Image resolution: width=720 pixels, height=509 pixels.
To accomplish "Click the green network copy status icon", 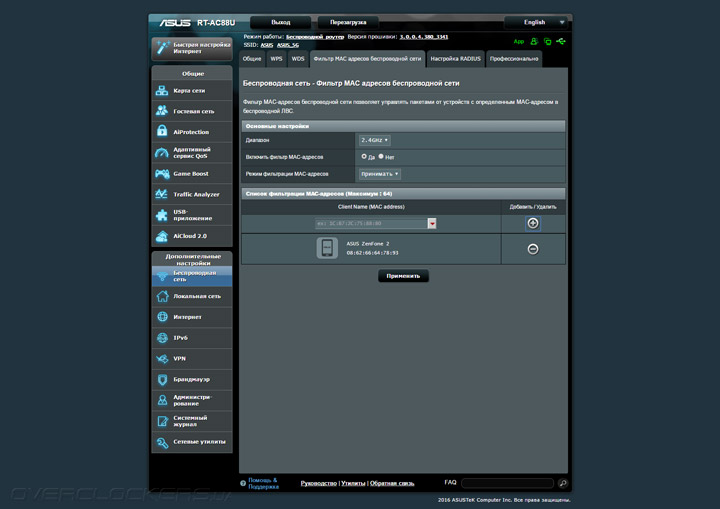I will pos(547,41).
